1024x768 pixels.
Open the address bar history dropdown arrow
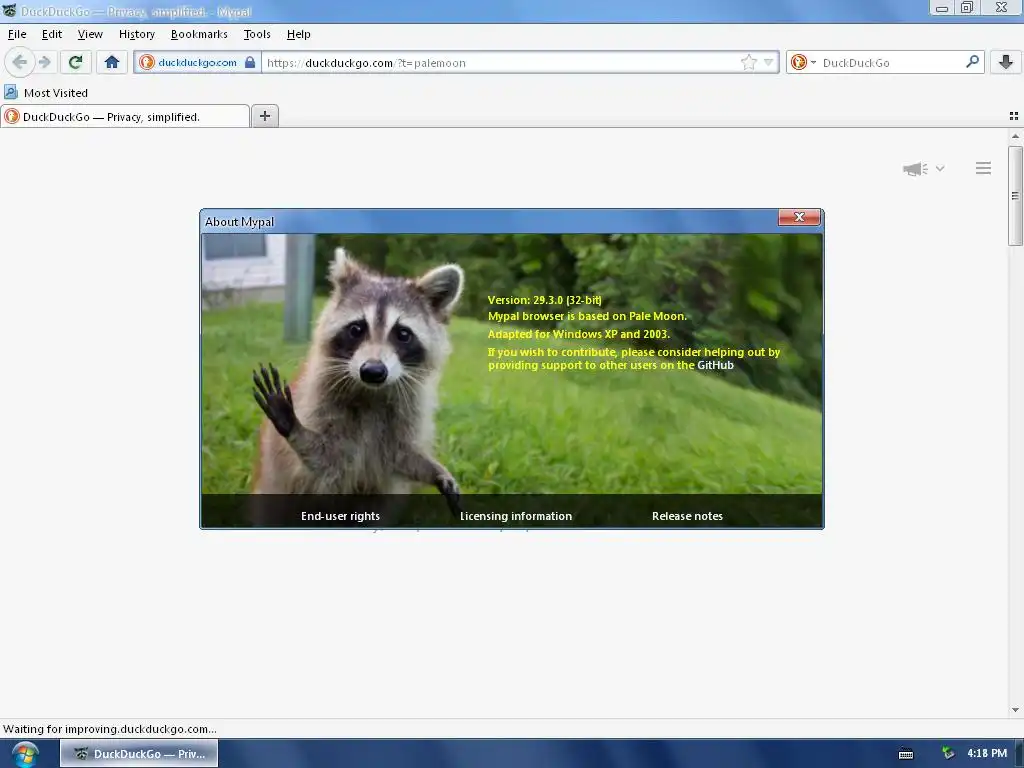769,62
